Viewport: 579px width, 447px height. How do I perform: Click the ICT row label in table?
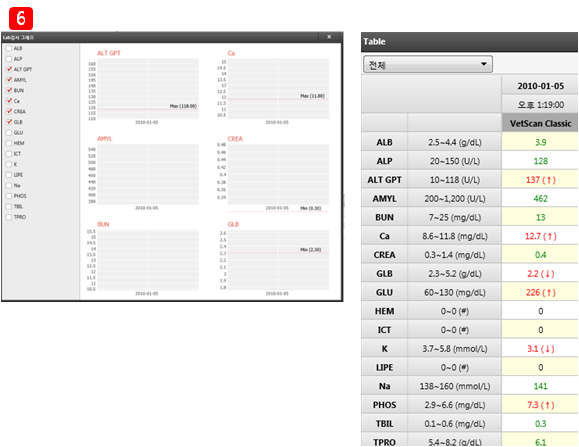[384, 330]
